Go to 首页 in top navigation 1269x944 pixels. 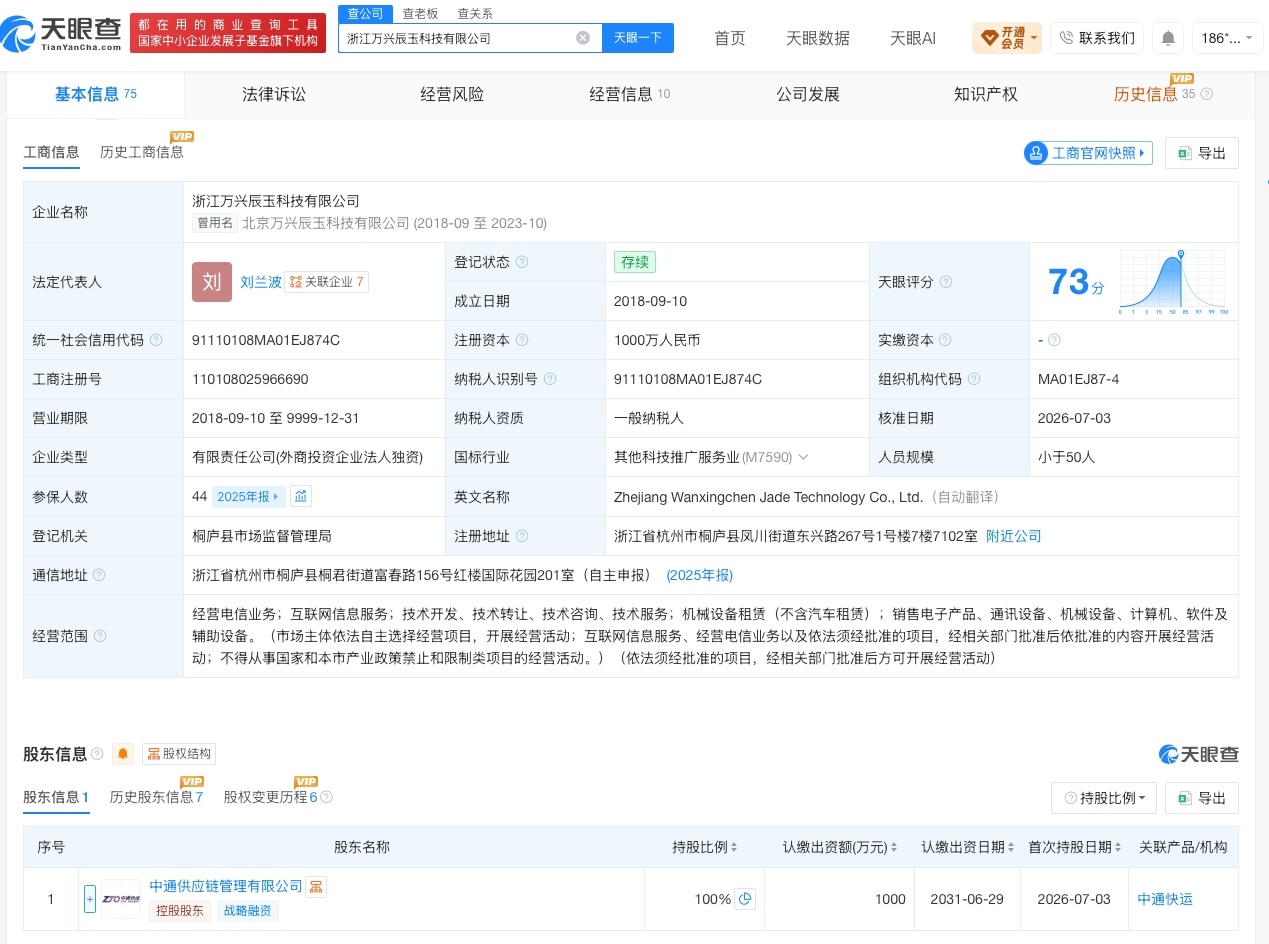click(730, 38)
